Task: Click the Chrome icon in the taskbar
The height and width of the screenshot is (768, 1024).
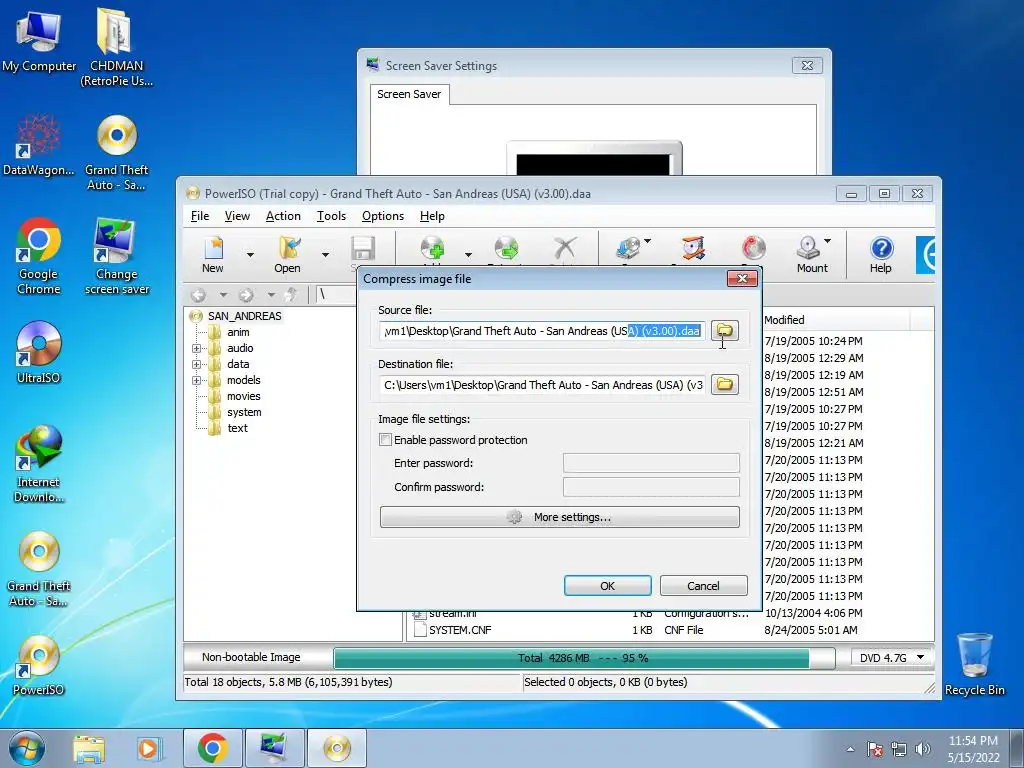Action: (213, 748)
